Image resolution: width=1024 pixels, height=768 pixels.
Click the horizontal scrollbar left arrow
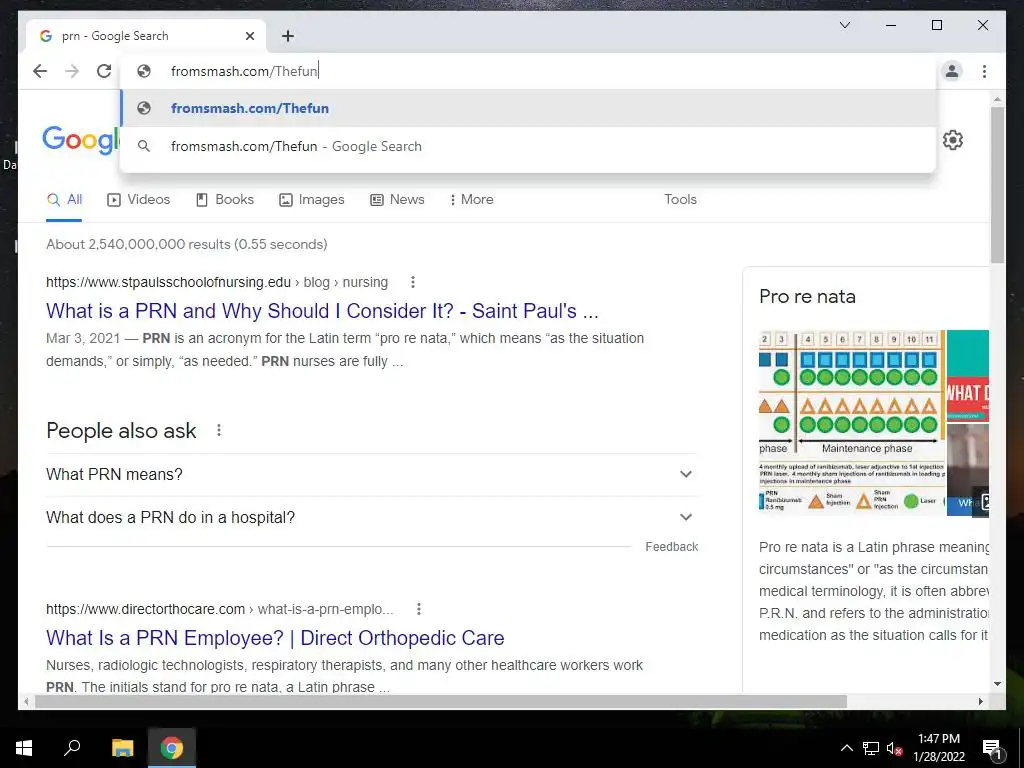(x=26, y=701)
